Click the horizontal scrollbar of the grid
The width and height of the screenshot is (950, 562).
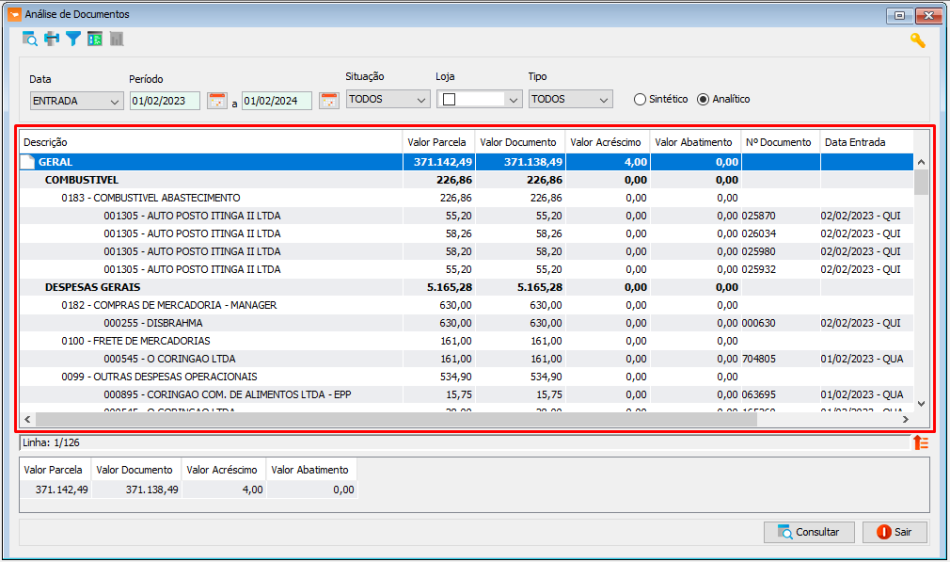point(467,419)
